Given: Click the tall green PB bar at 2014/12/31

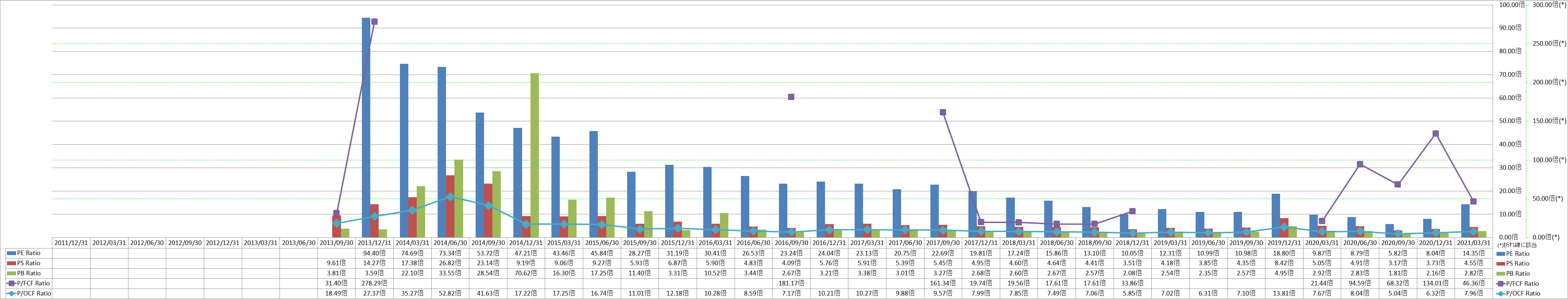Looking at the screenshot, I should 534,155.
